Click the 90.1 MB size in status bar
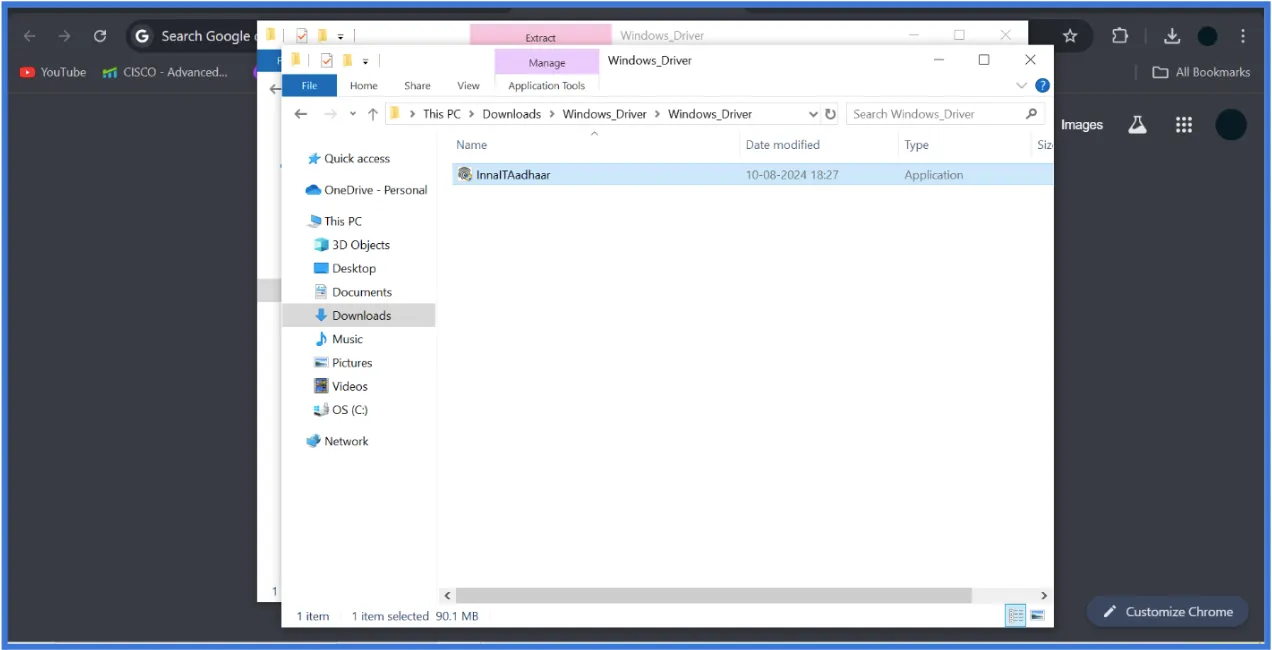 pyautogui.click(x=457, y=616)
